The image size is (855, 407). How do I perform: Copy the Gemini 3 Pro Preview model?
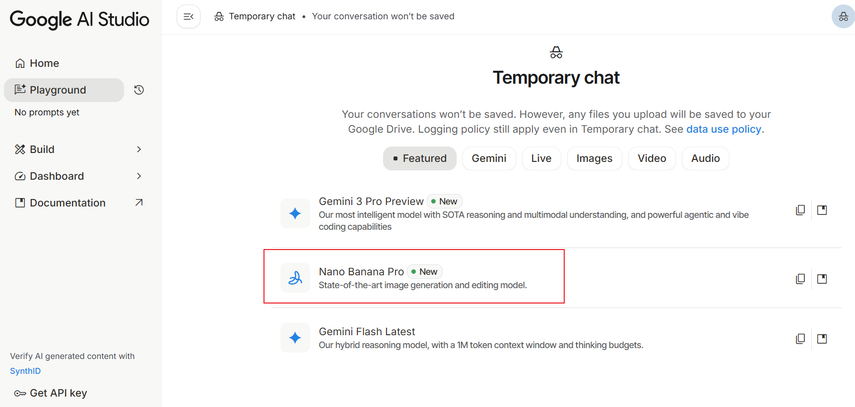click(800, 210)
